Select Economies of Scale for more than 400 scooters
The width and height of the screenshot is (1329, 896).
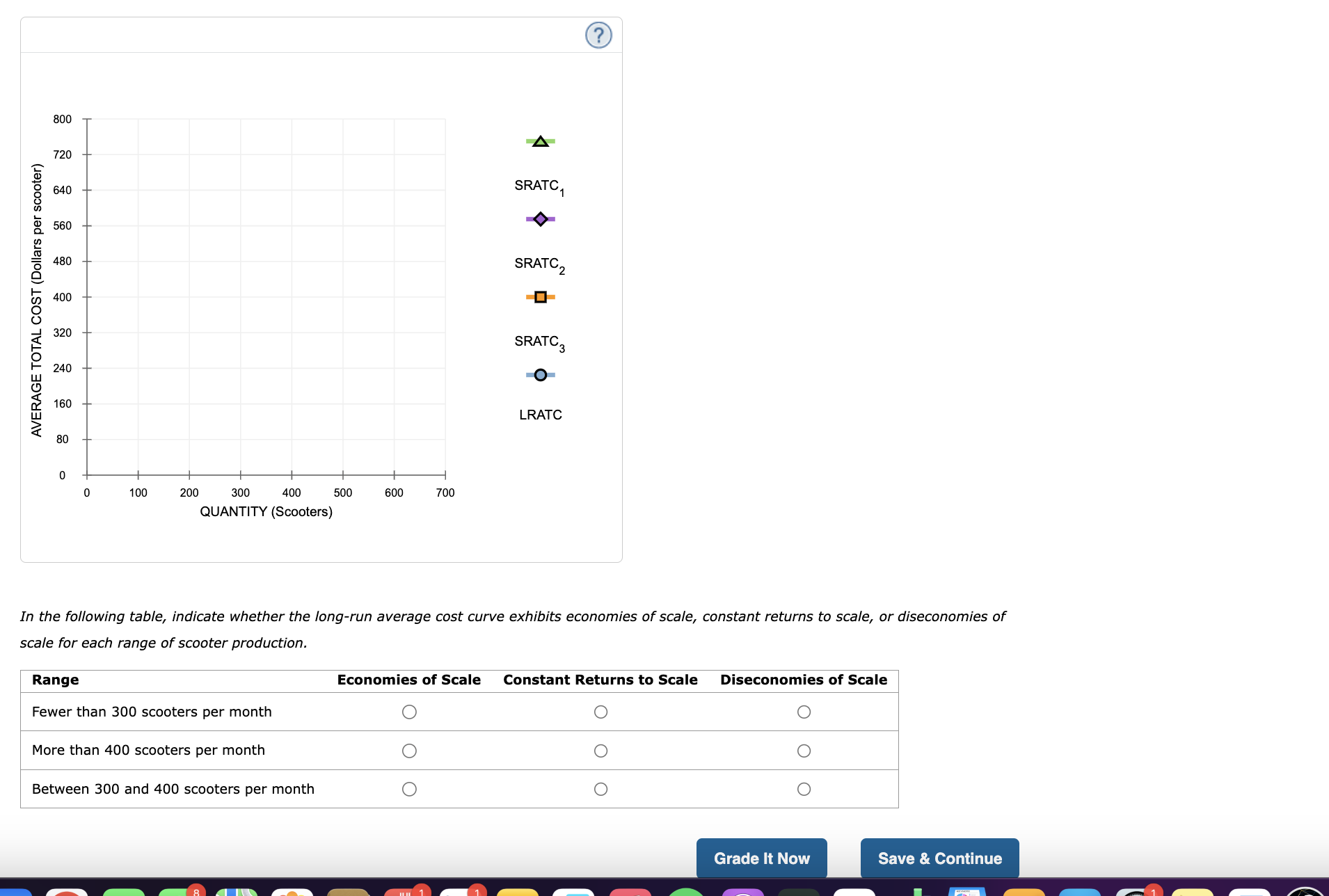point(411,750)
